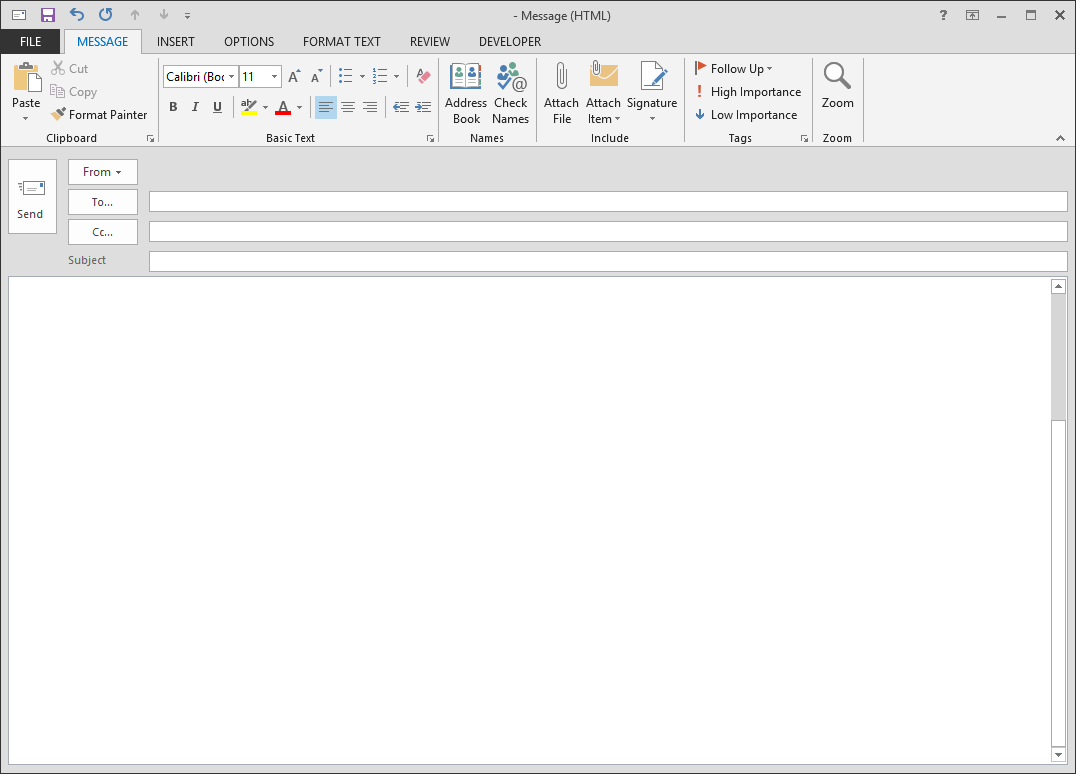Click the Cc... button

103,232
